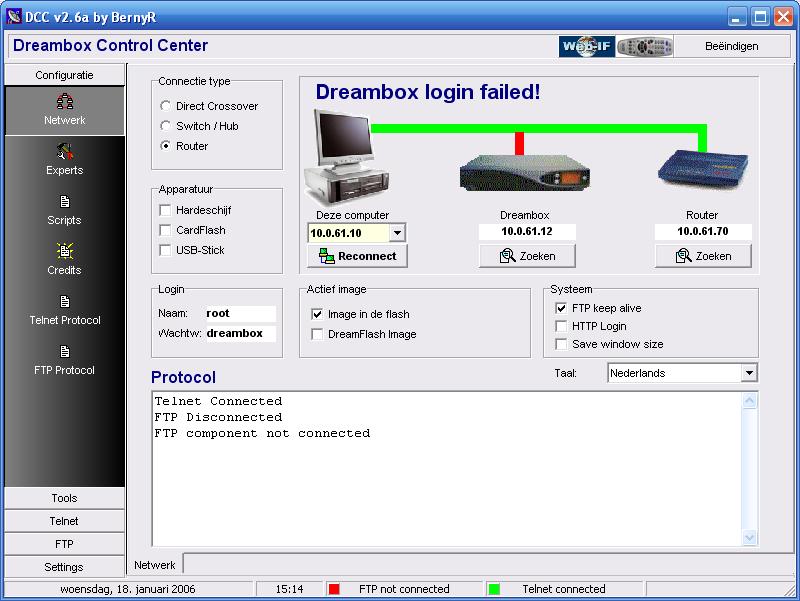Open the Tools sidebar section
The image size is (800, 601).
click(x=64, y=498)
